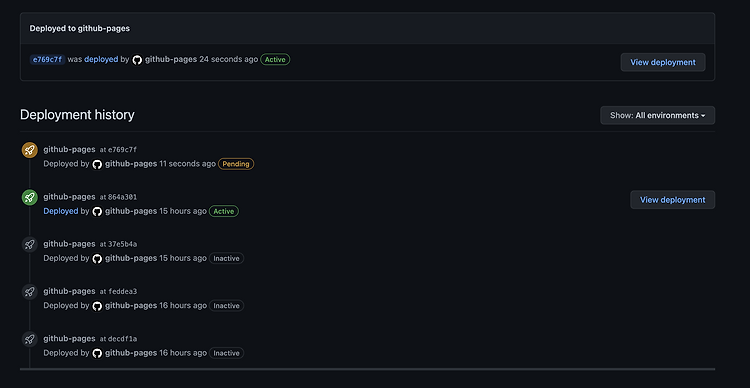This screenshot has width=750, height=388.
Task: Open commit decdf1a in deployment history
Action: (122, 339)
